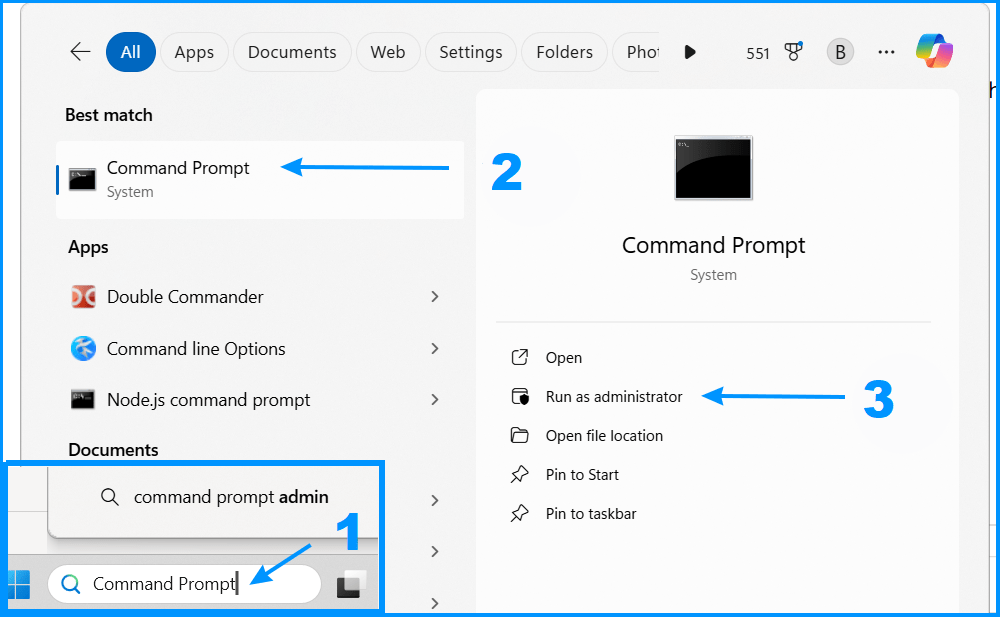Choose Run as administrator
Viewport: 1000px width, 617px height.
pos(614,397)
